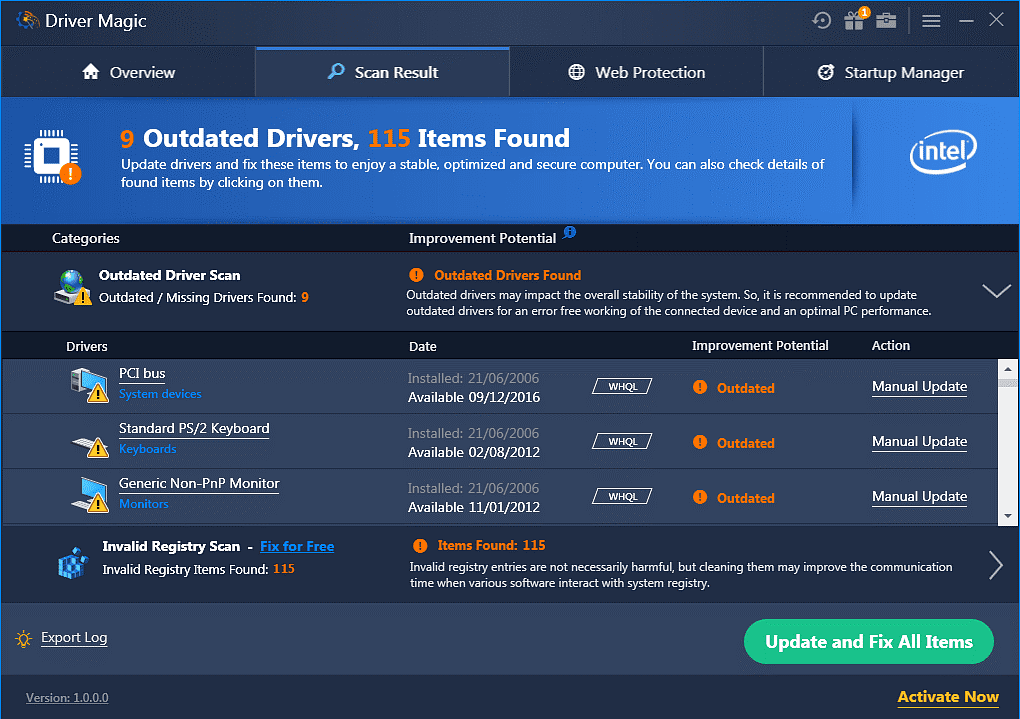The image size is (1020, 719).
Task: Go to the Startup Manager tab
Action: [890, 73]
